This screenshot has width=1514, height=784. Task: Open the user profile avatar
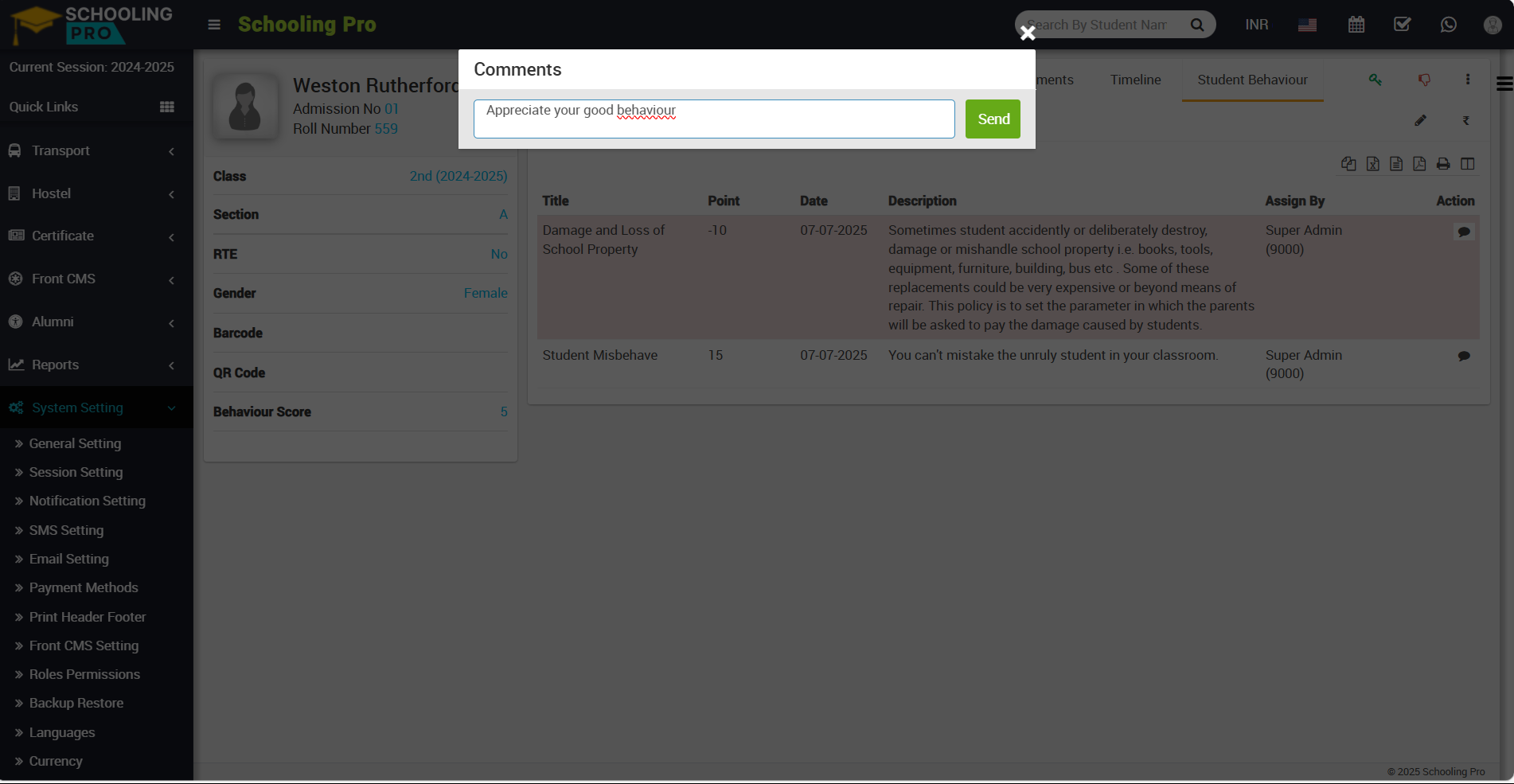click(x=1493, y=25)
